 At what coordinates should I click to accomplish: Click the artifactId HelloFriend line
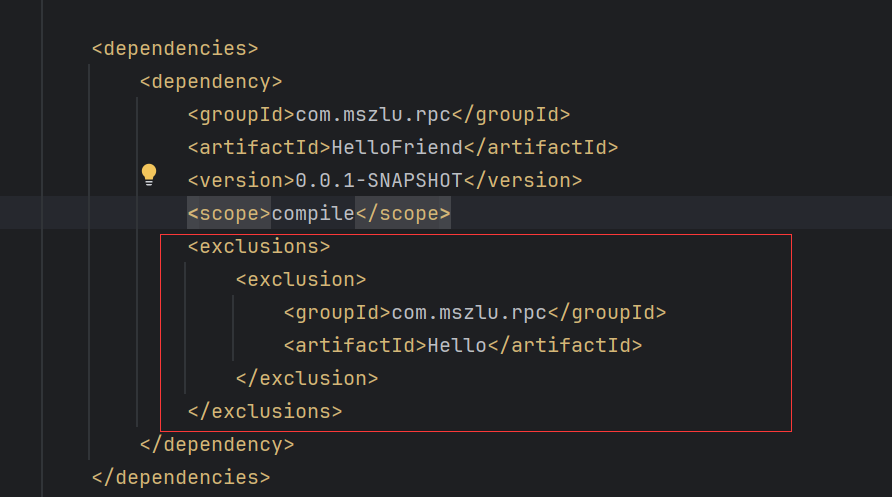(x=403, y=148)
